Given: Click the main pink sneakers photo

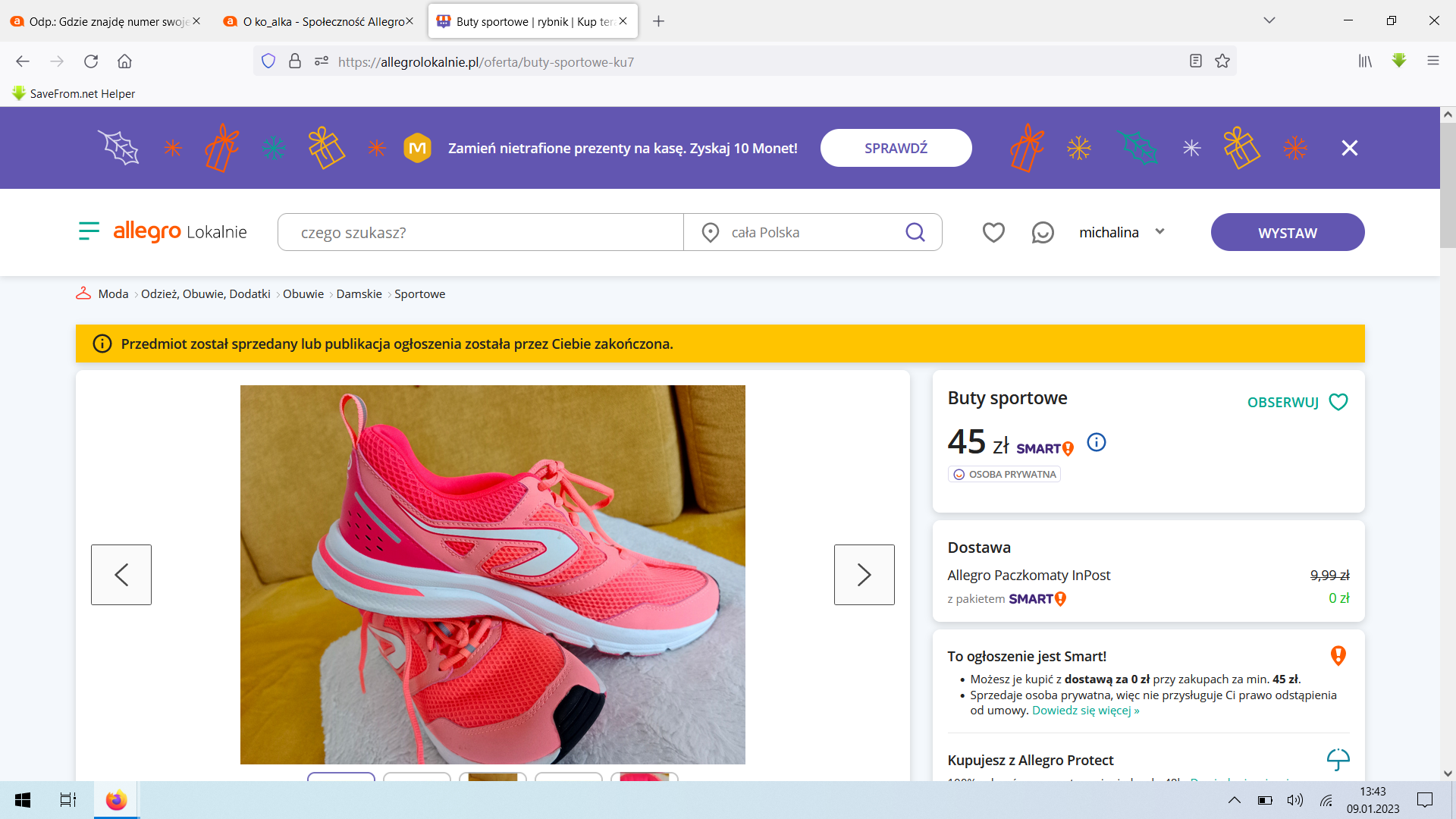Looking at the screenshot, I should pos(493,575).
